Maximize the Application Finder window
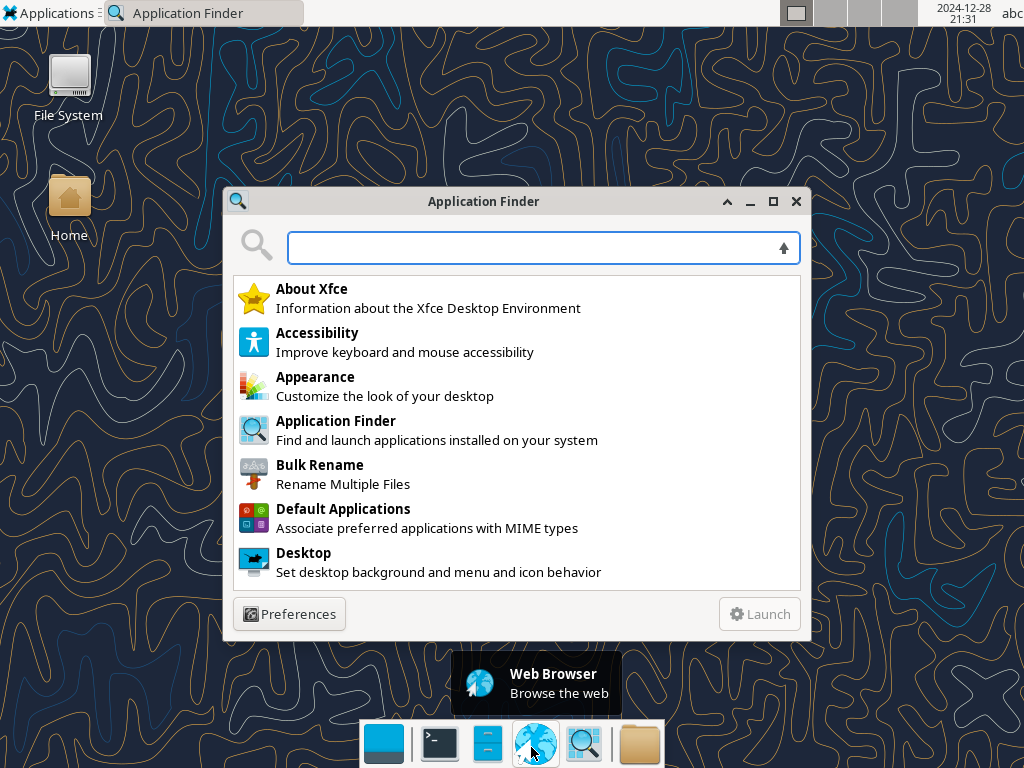Viewport: 1024px width, 768px height. (773, 202)
